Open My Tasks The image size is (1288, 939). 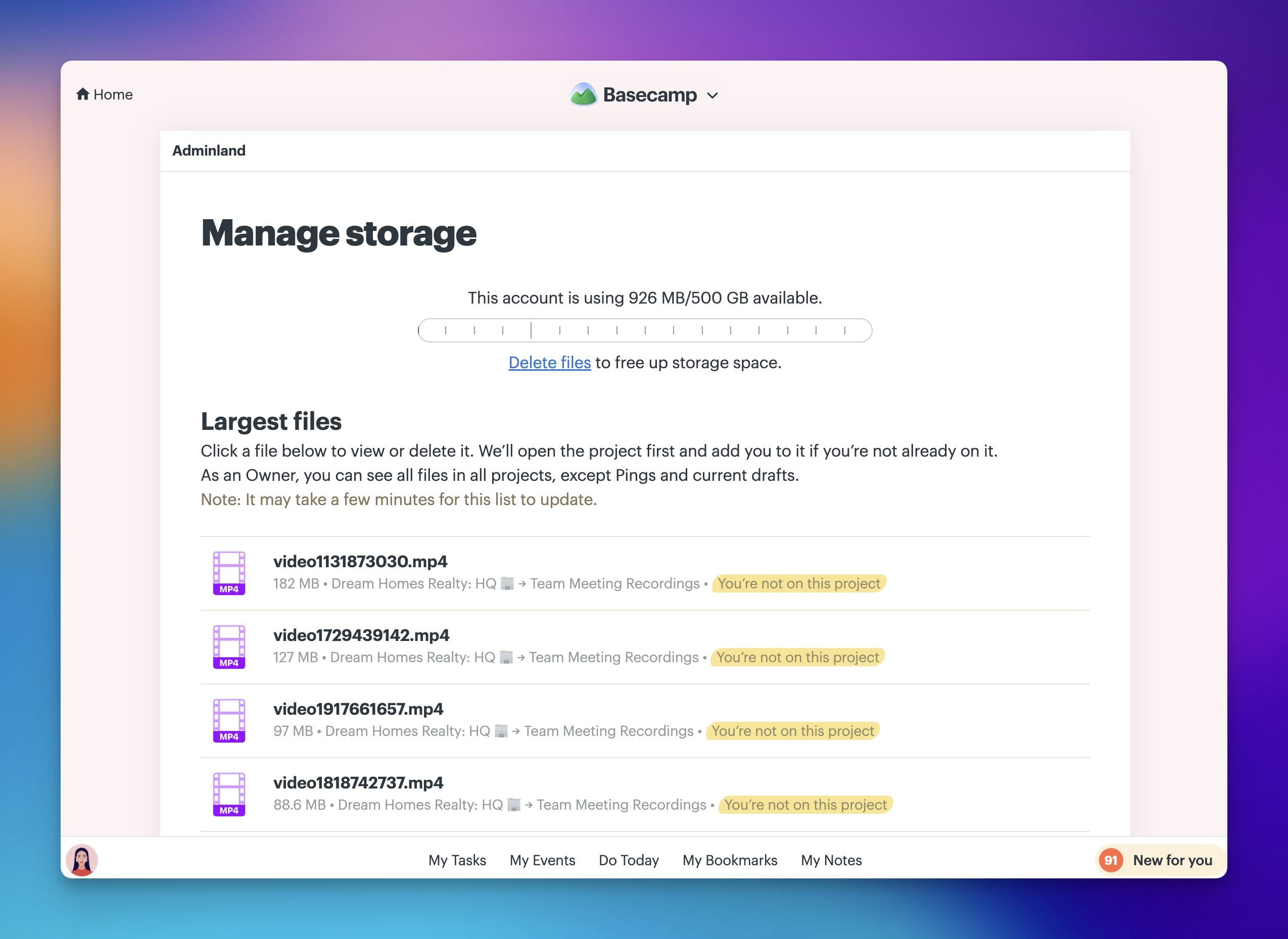click(x=457, y=861)
